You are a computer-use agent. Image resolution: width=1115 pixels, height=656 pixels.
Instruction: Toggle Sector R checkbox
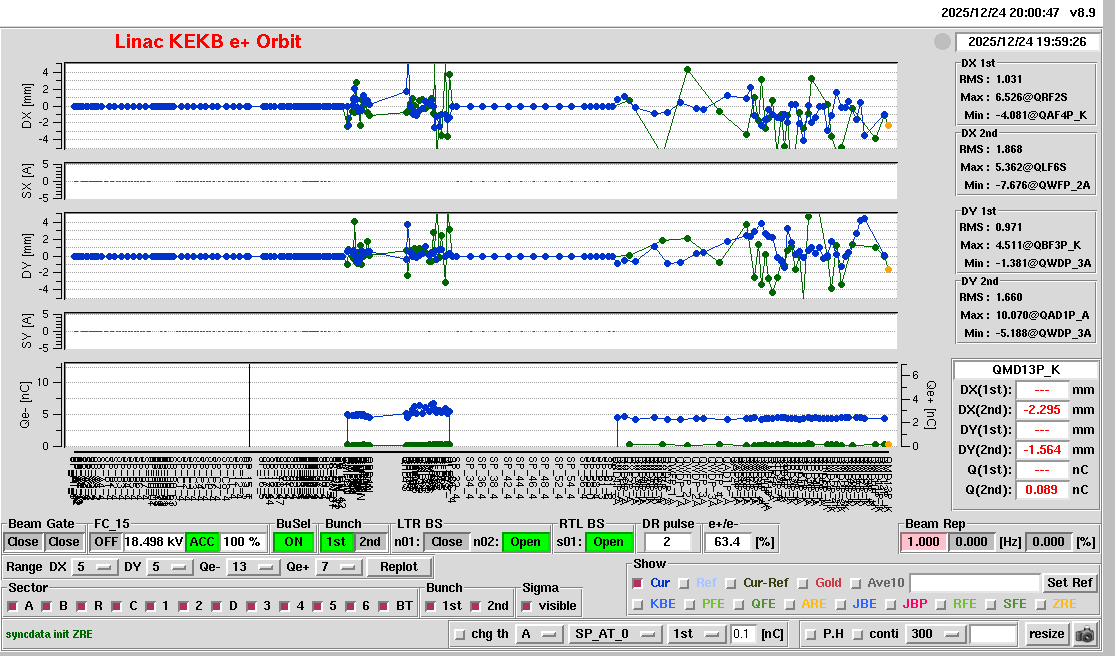(82, 606)
